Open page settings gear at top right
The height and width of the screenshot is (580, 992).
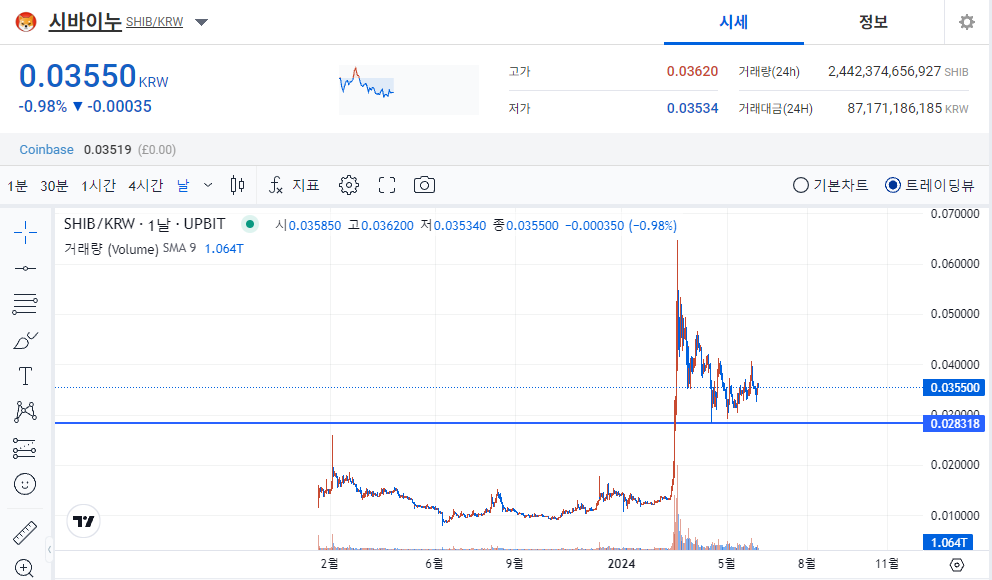click(x=967, y=22)
